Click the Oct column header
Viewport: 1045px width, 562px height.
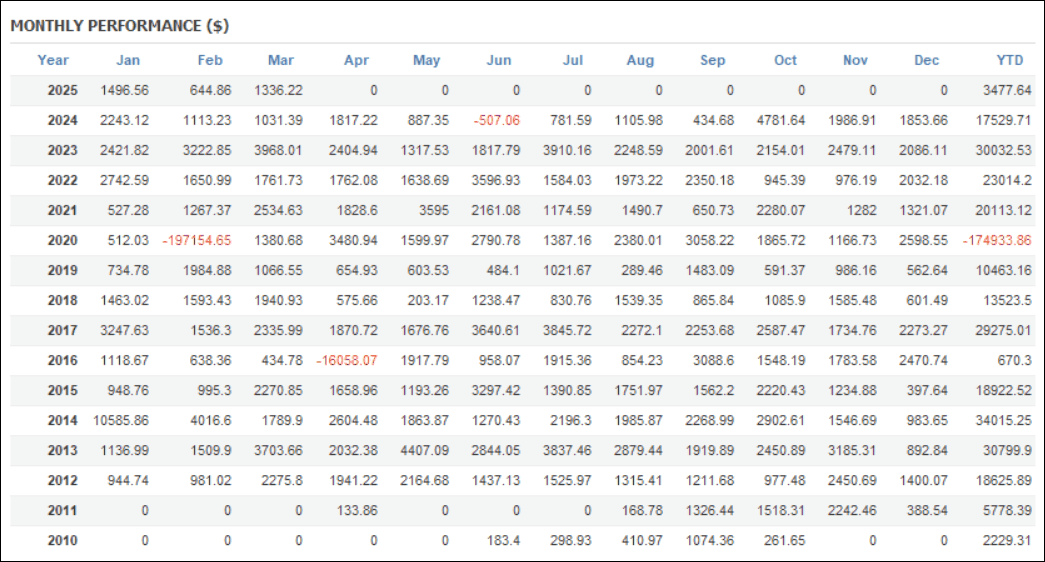(x=785, y=60)
